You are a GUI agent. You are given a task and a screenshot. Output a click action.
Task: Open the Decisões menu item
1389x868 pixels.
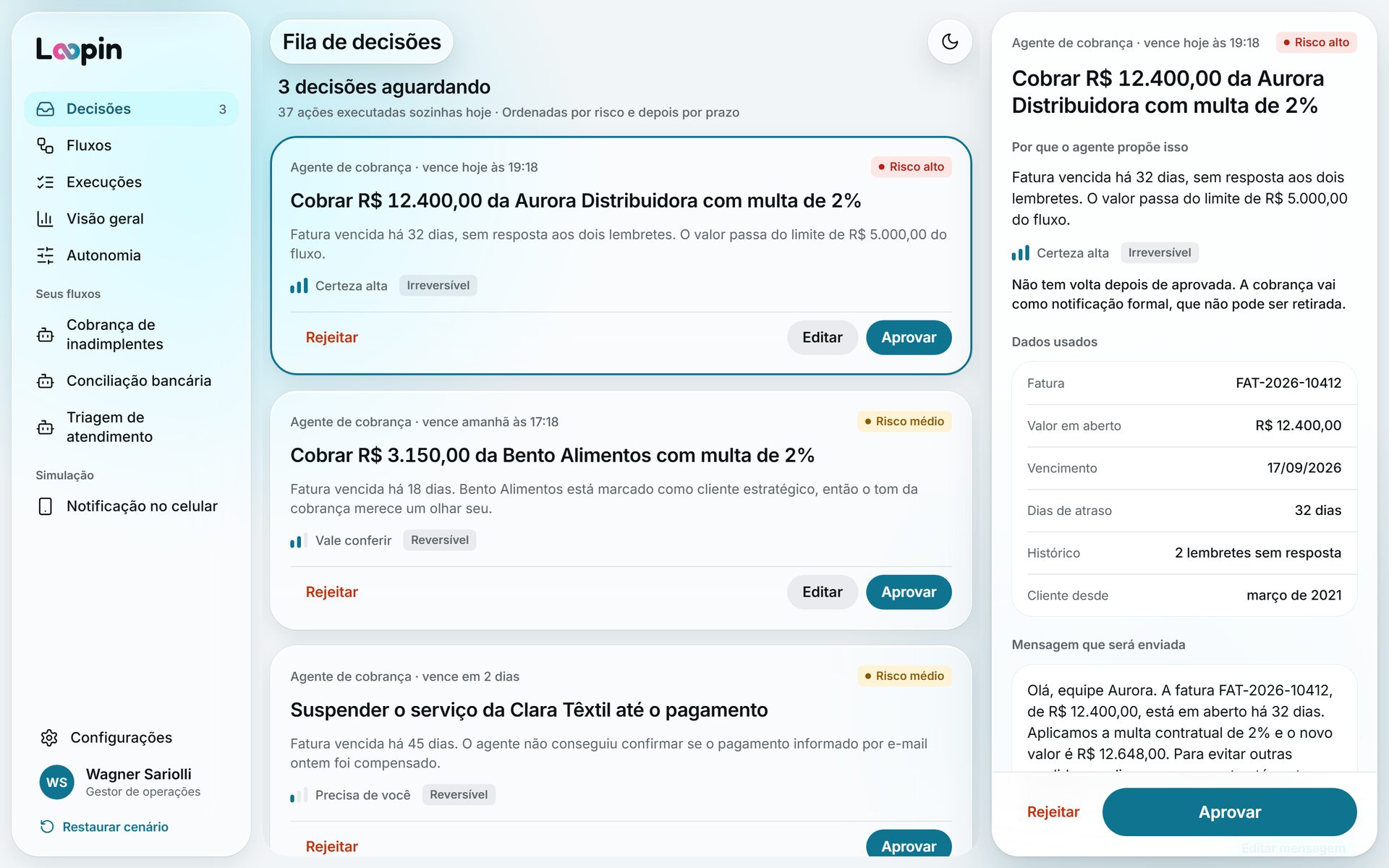coord(131,109)
